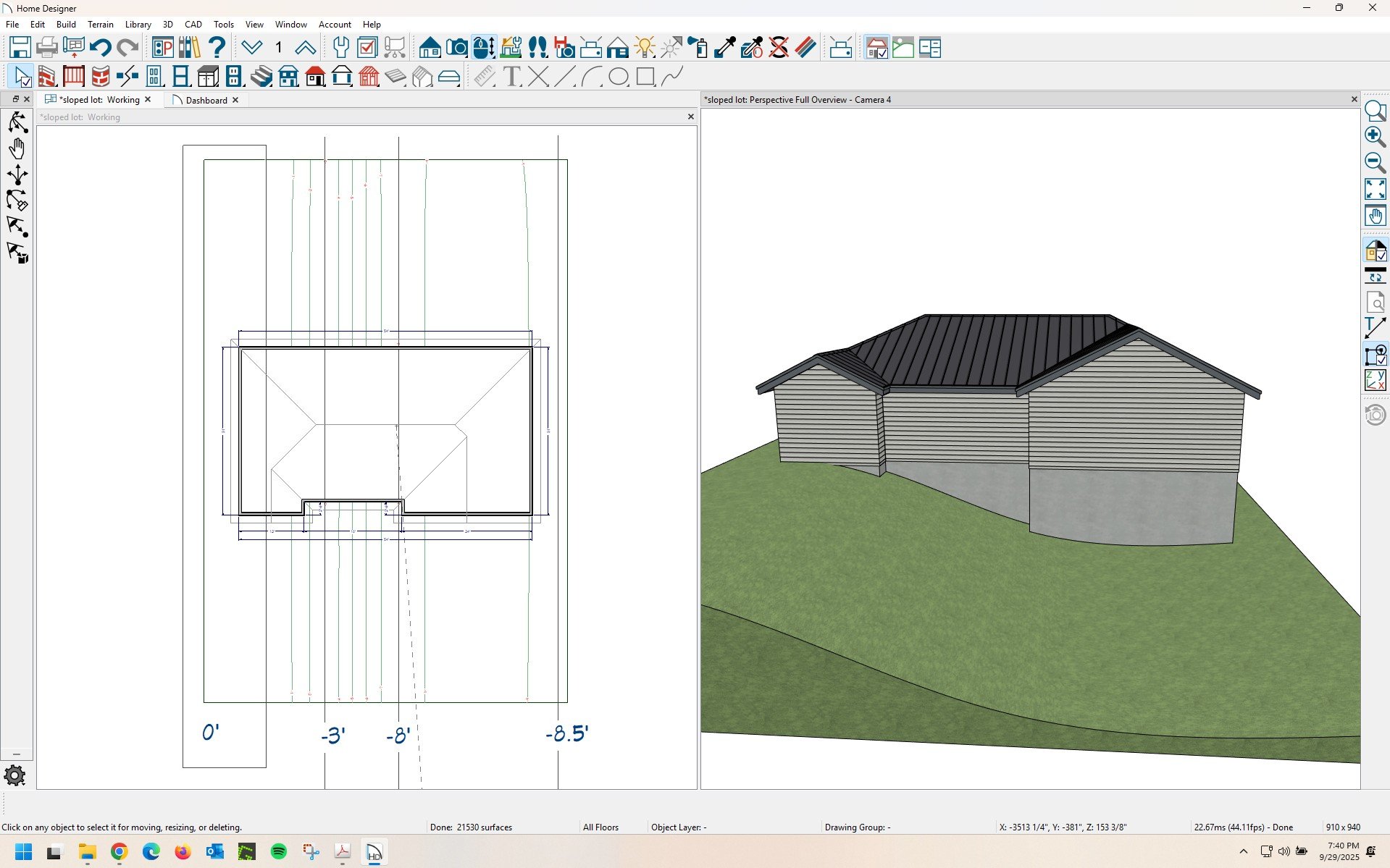Screen dimensions: 1390x868
Task: Click the Material Eyedropper icon
Action: [x=725, y=48]
